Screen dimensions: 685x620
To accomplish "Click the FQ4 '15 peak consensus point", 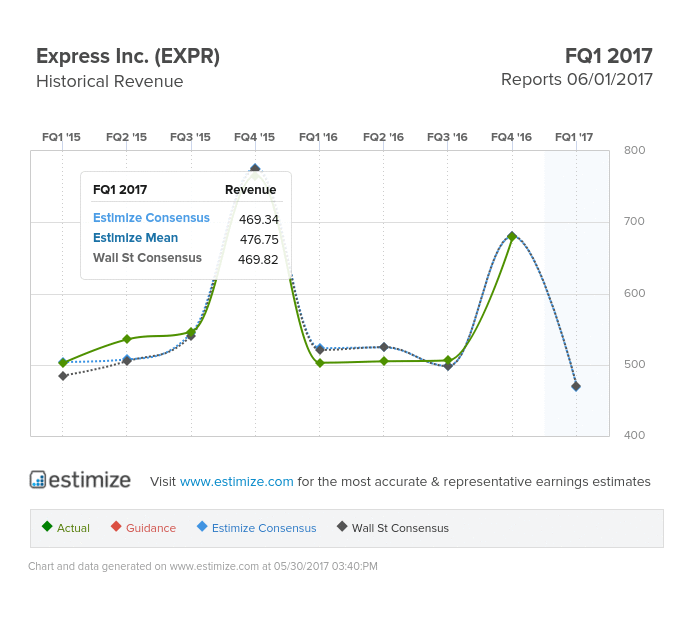I will click(255, 168).
